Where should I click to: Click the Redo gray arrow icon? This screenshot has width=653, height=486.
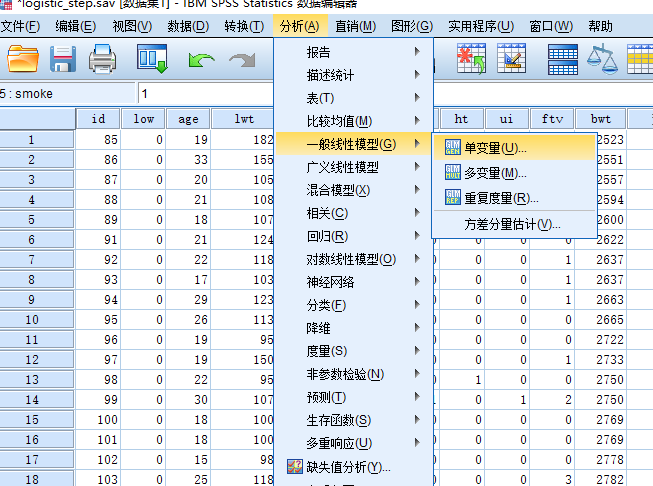[x=242, y=60]
